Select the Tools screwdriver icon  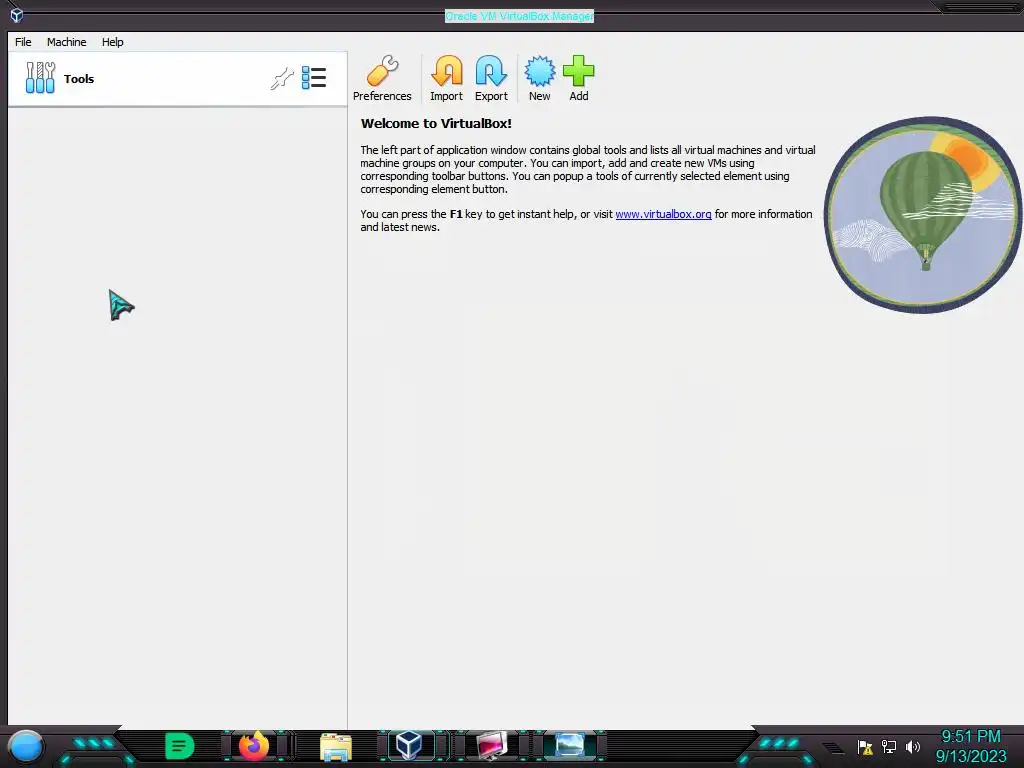tap(40, 78)
